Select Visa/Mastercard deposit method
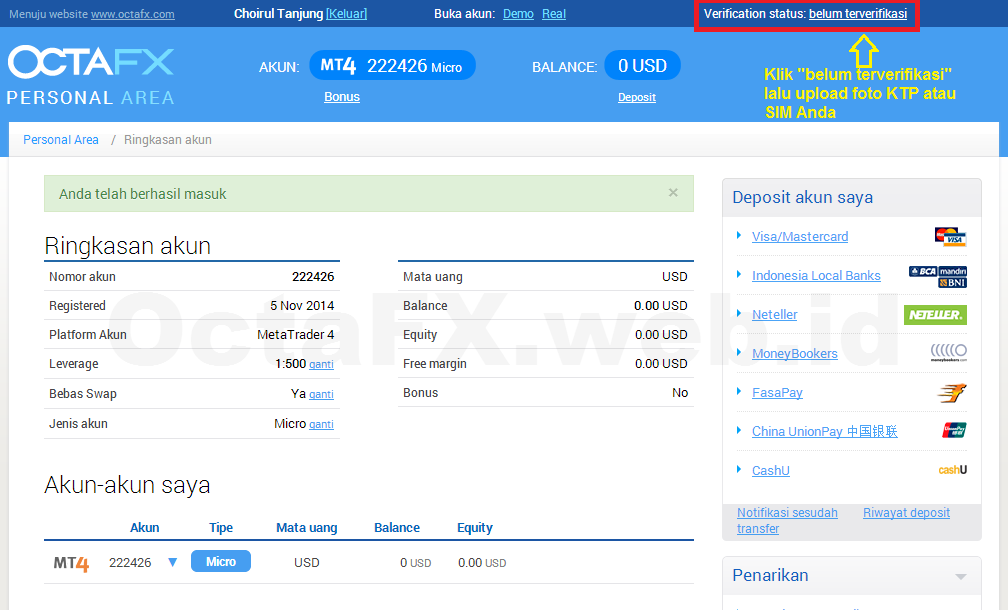Screen dimensions: 1008x610 click(x=800, y=237)
